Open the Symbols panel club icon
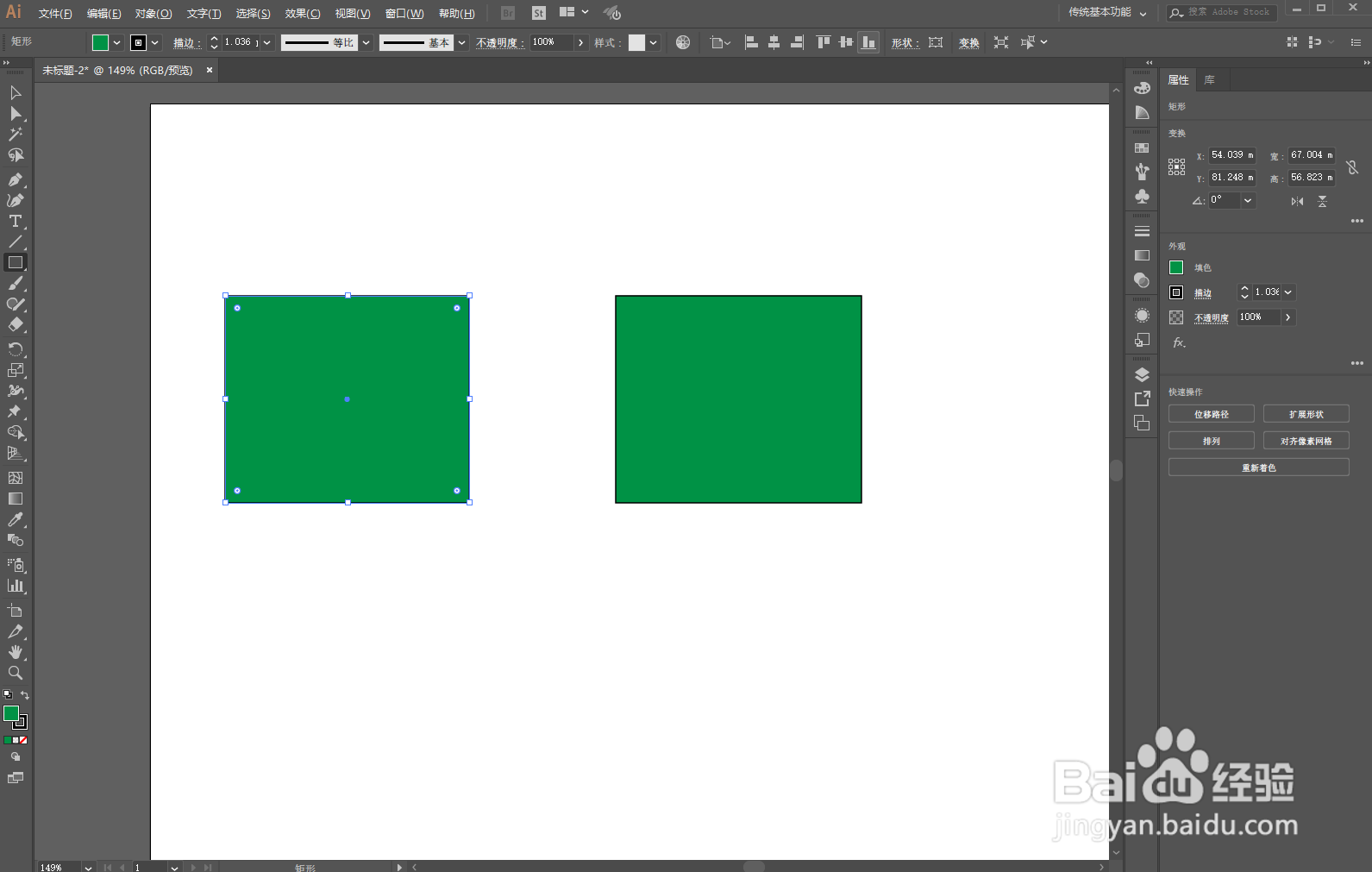This screenshot has height=872, width=1372. pos(1142,197)
